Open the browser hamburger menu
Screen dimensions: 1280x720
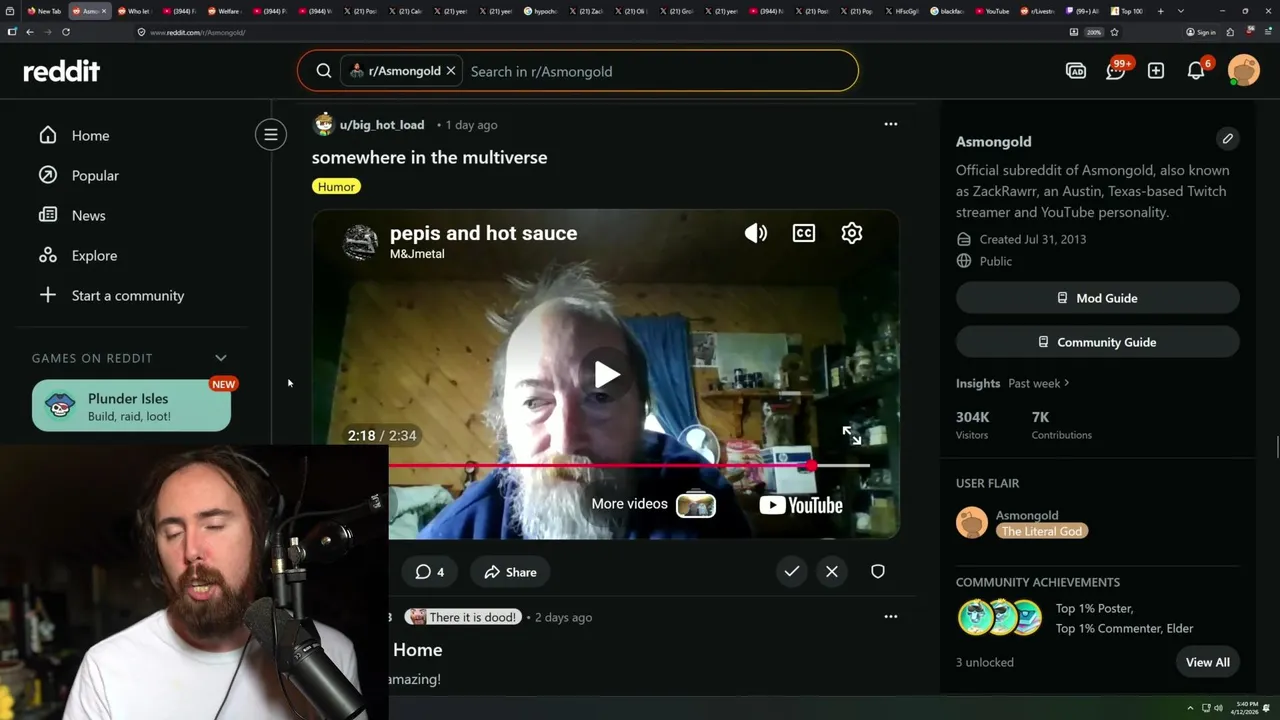pyautogui.click(x=1267, y=32)
